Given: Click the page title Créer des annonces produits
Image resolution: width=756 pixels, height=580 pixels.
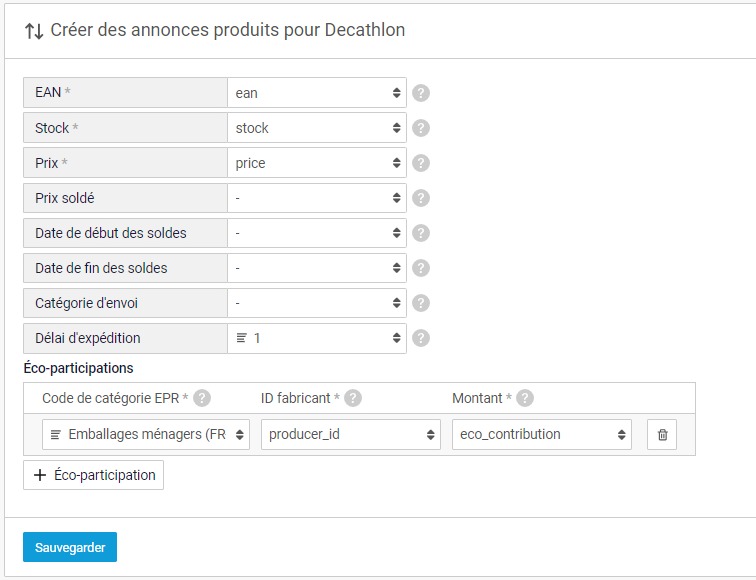Looking at the screenshot, I should pos(228,30).
